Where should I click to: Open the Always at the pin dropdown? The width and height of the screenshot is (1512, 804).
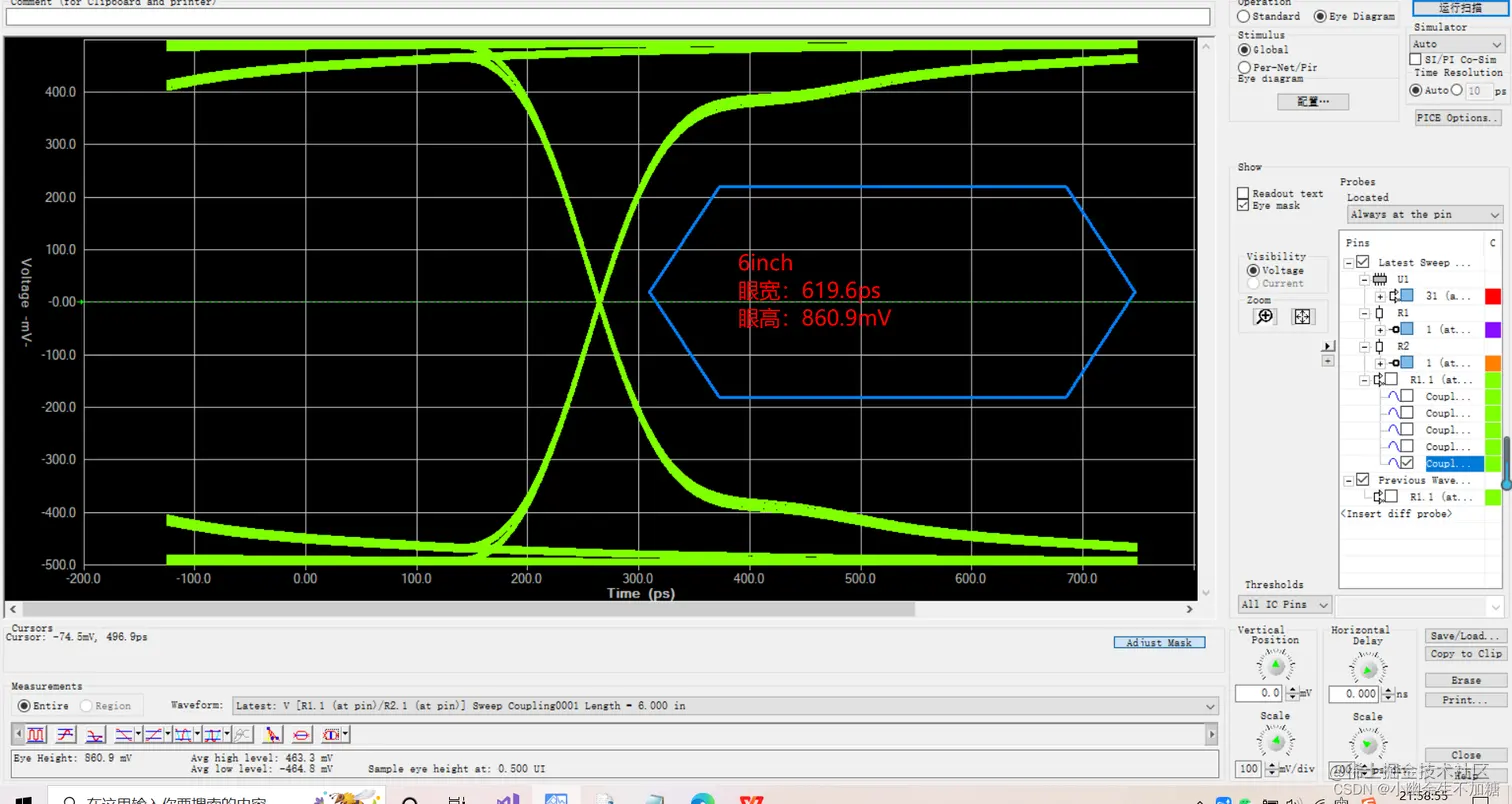[x=1424, y=215]
